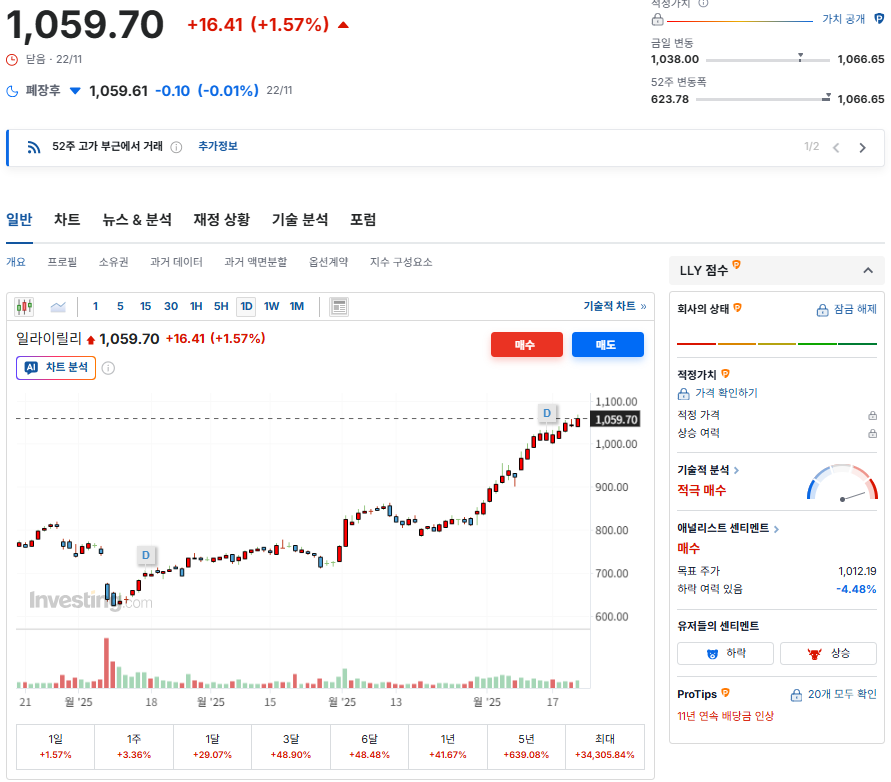Click the lock icon beside 적정 가격
Screen dimensions: 891x782
(x=872, y=415)
